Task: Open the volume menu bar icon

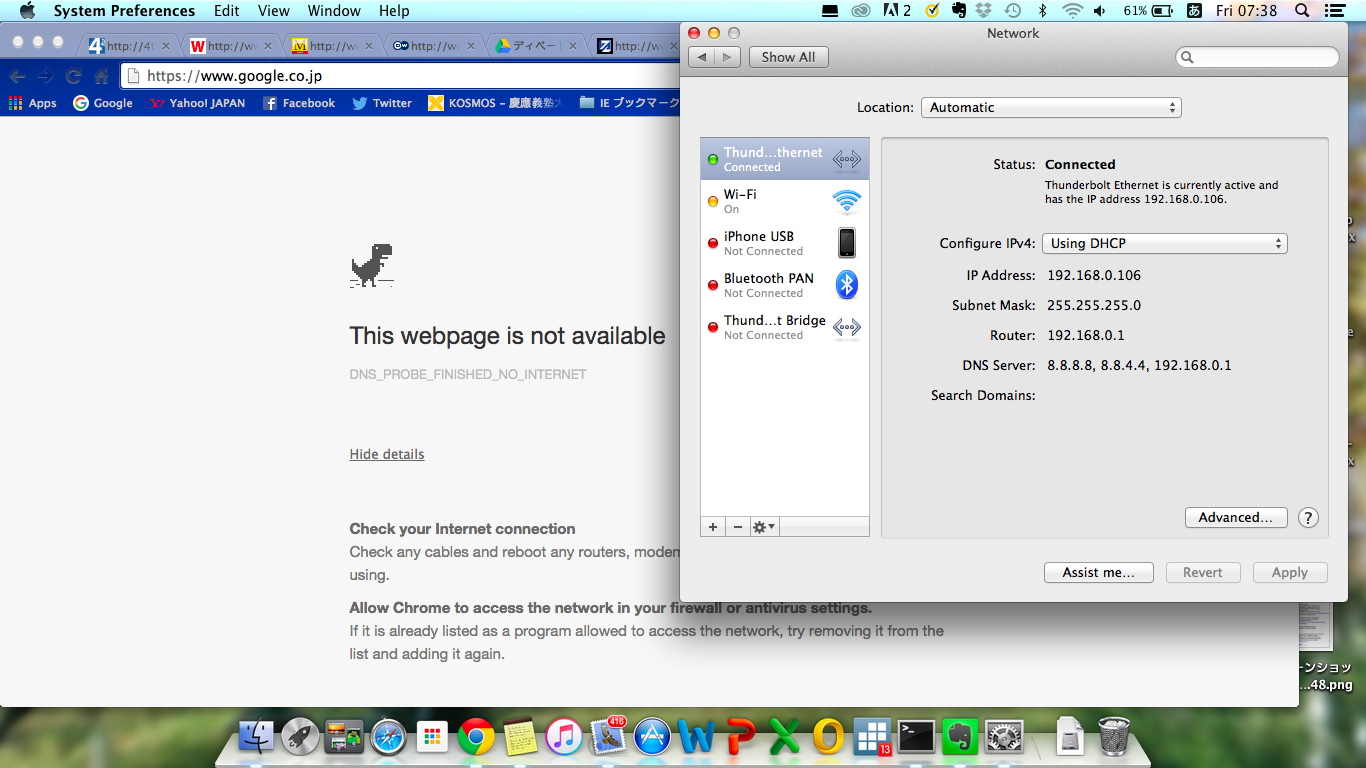Action: tap(1100, 11)
